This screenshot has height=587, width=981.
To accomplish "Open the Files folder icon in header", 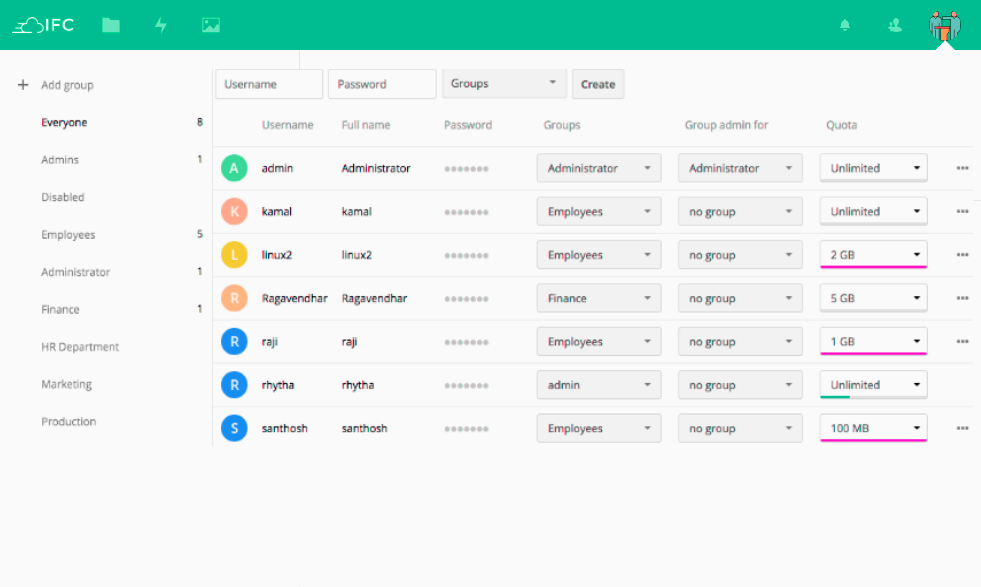I will (x=111, y=25).
